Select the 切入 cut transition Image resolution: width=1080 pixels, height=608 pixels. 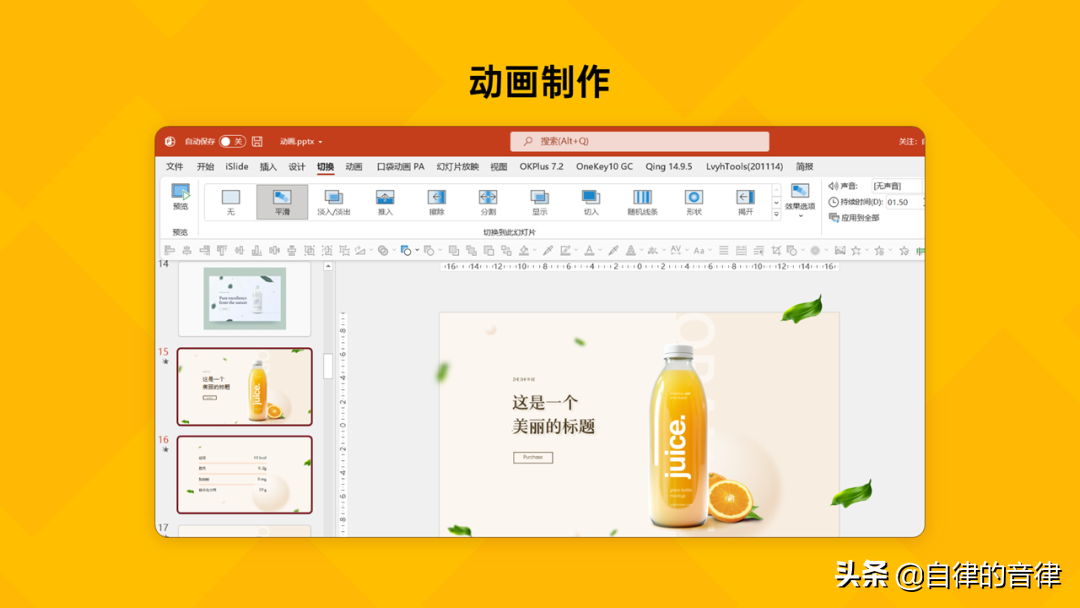(591, 202)
